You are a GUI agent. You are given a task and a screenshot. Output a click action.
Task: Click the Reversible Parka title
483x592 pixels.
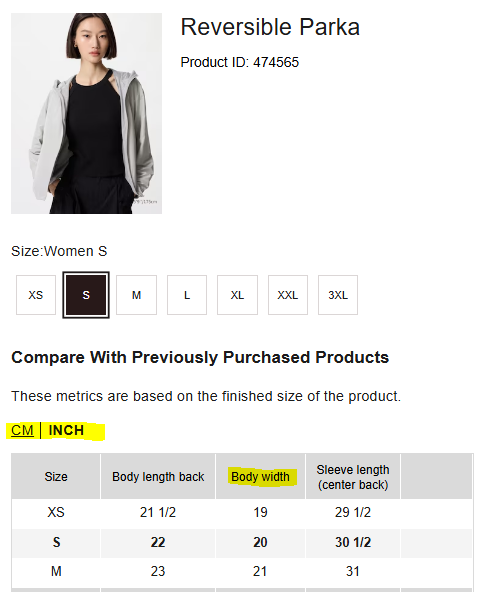tap(270, 27)
